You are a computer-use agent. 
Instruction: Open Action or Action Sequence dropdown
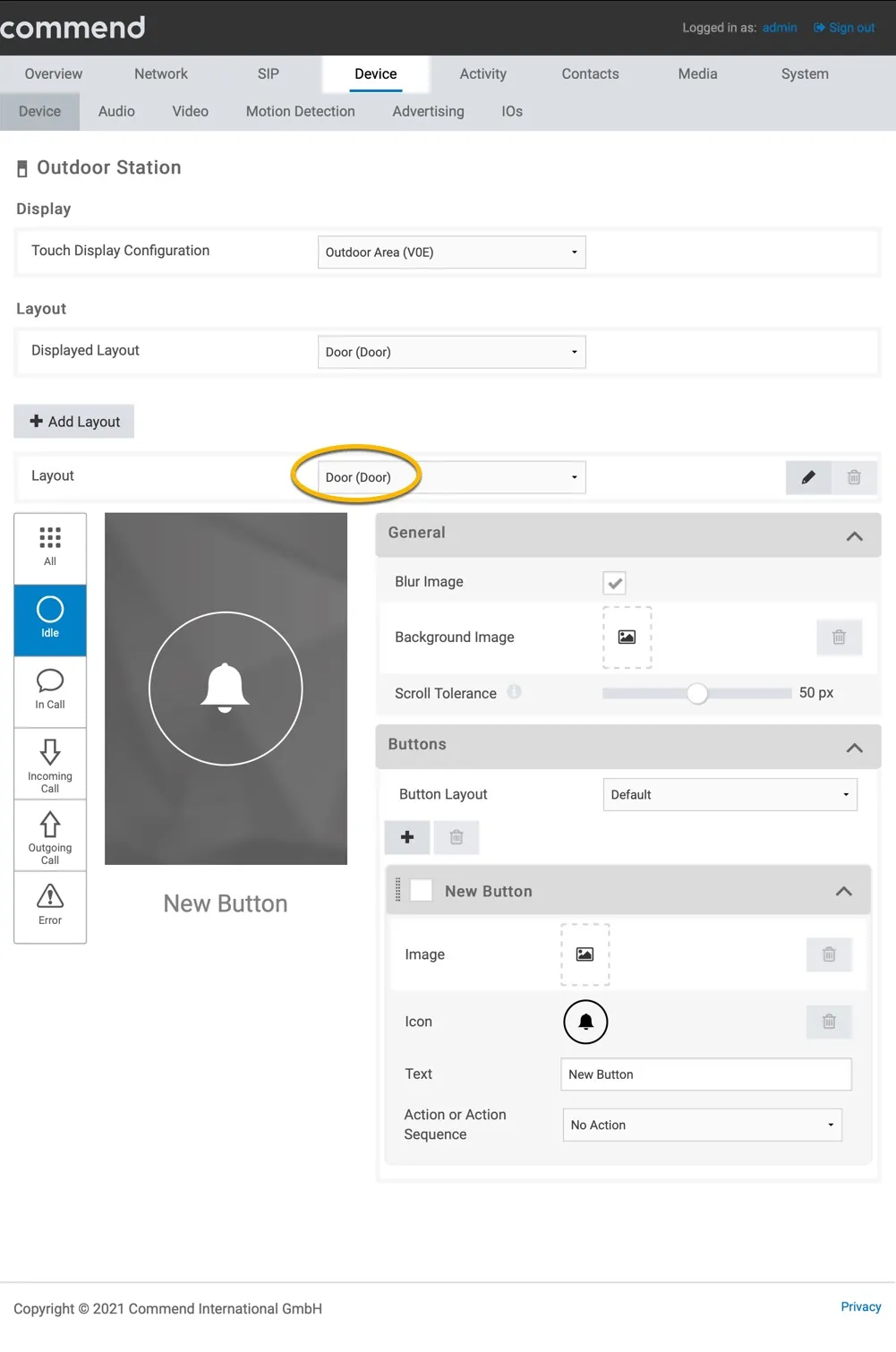click(703, 1125)
